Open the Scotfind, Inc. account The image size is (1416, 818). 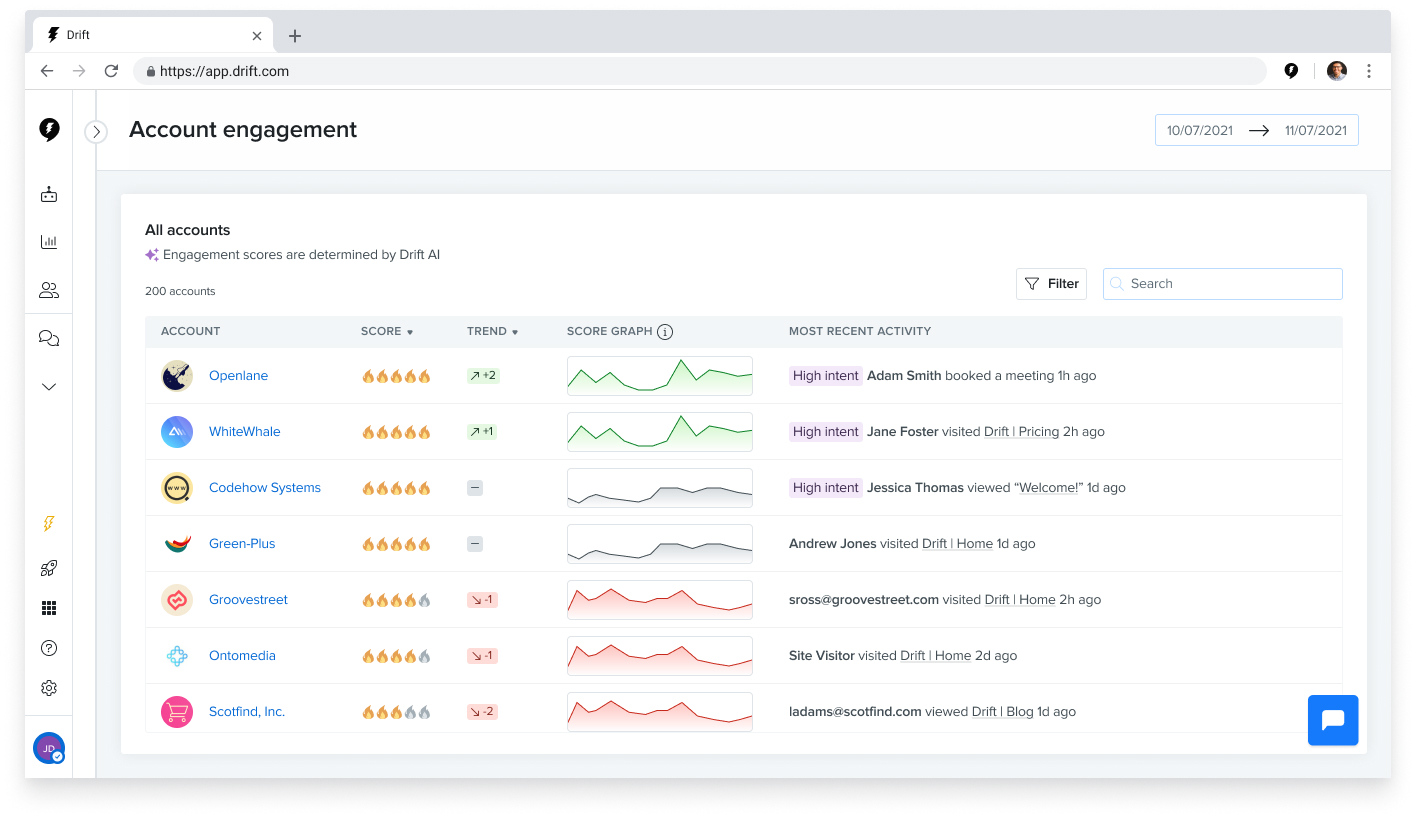click(x=247, y=712)
